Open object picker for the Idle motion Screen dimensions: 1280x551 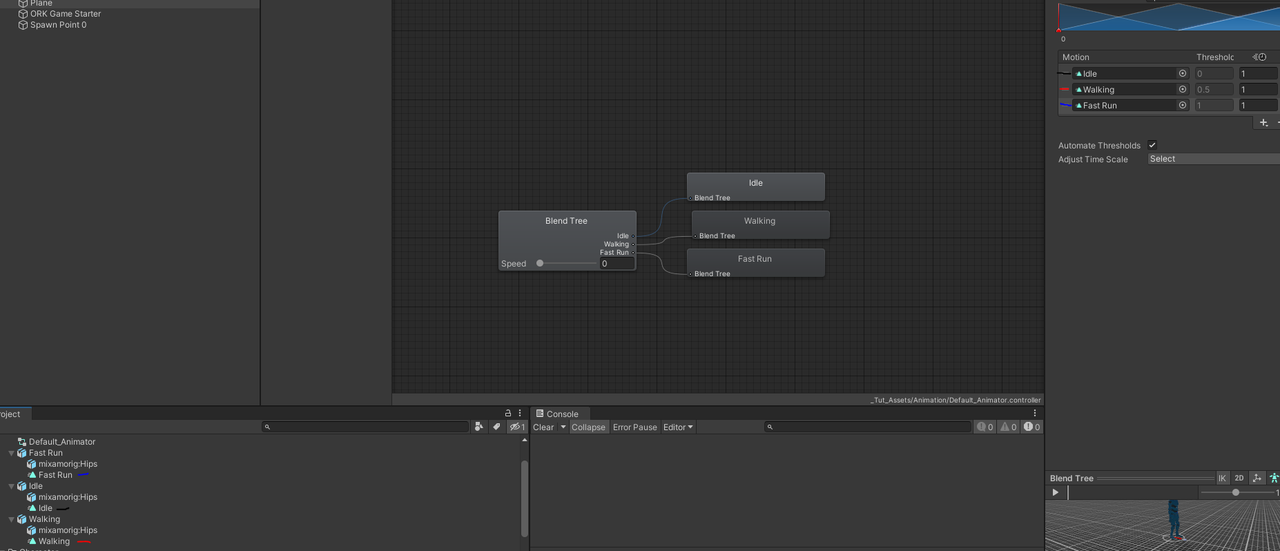click(1182, 74)
